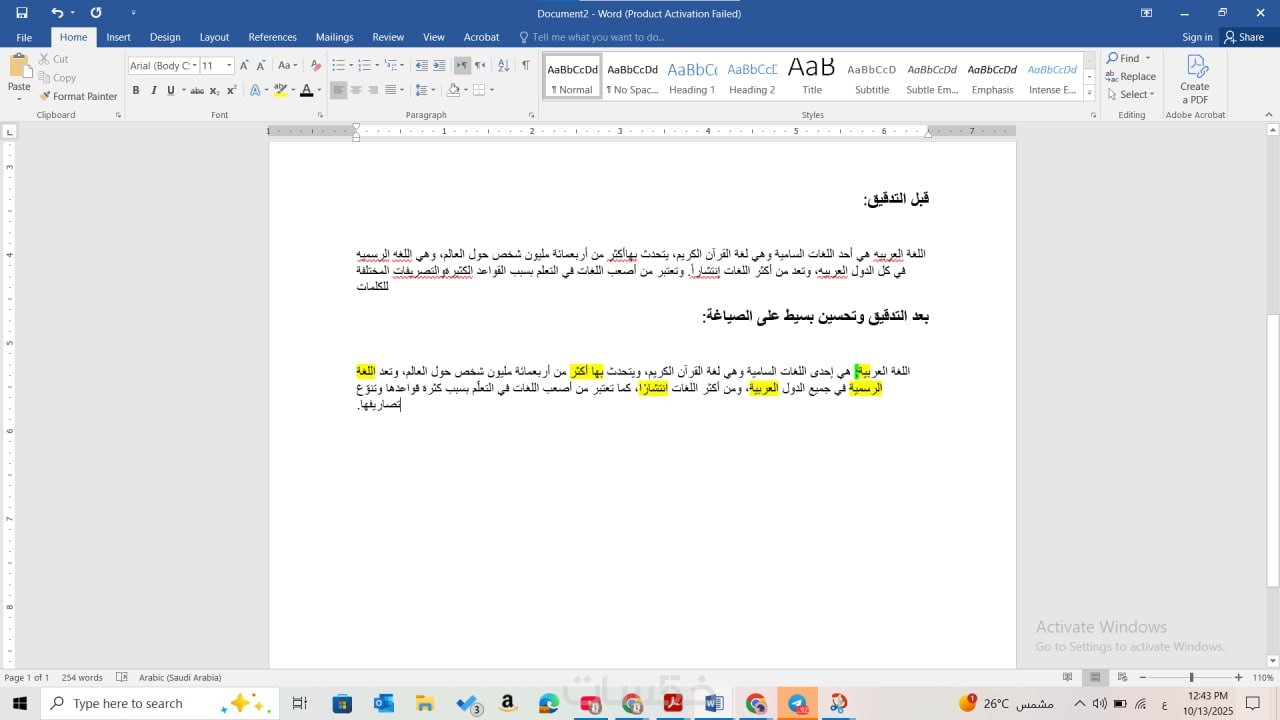This screenshot has height=720, width=1280.
Task: Toggle superscript formatting
Action: 231,90
